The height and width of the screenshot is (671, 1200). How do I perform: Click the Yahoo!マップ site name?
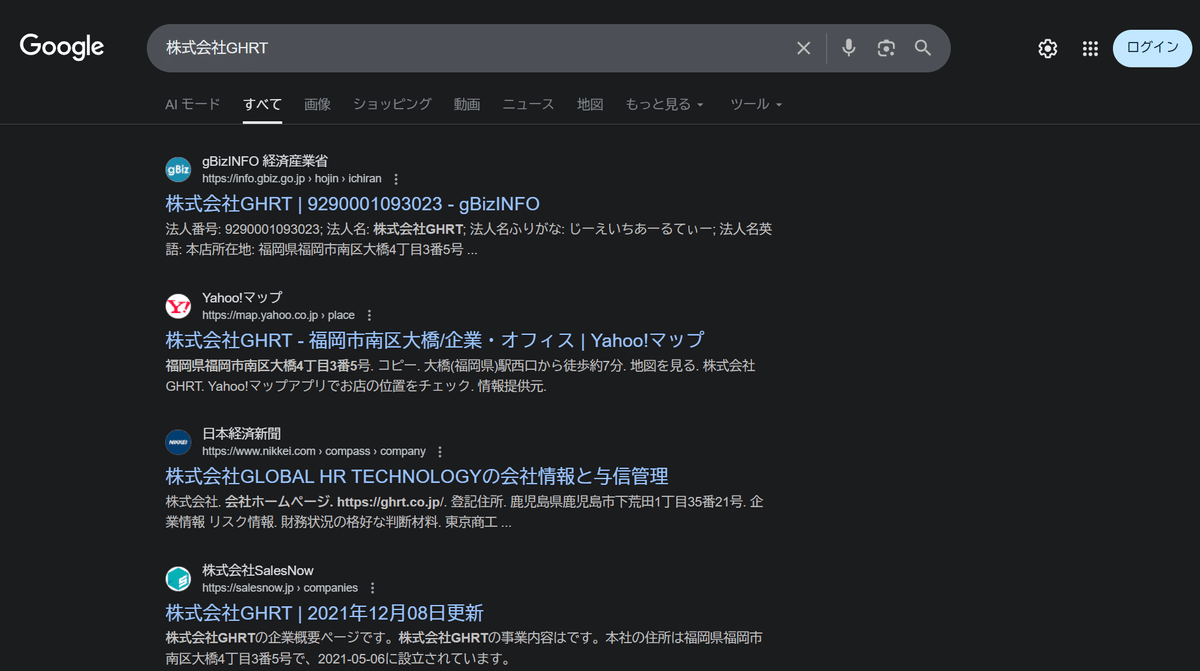(x=242, y=297)
